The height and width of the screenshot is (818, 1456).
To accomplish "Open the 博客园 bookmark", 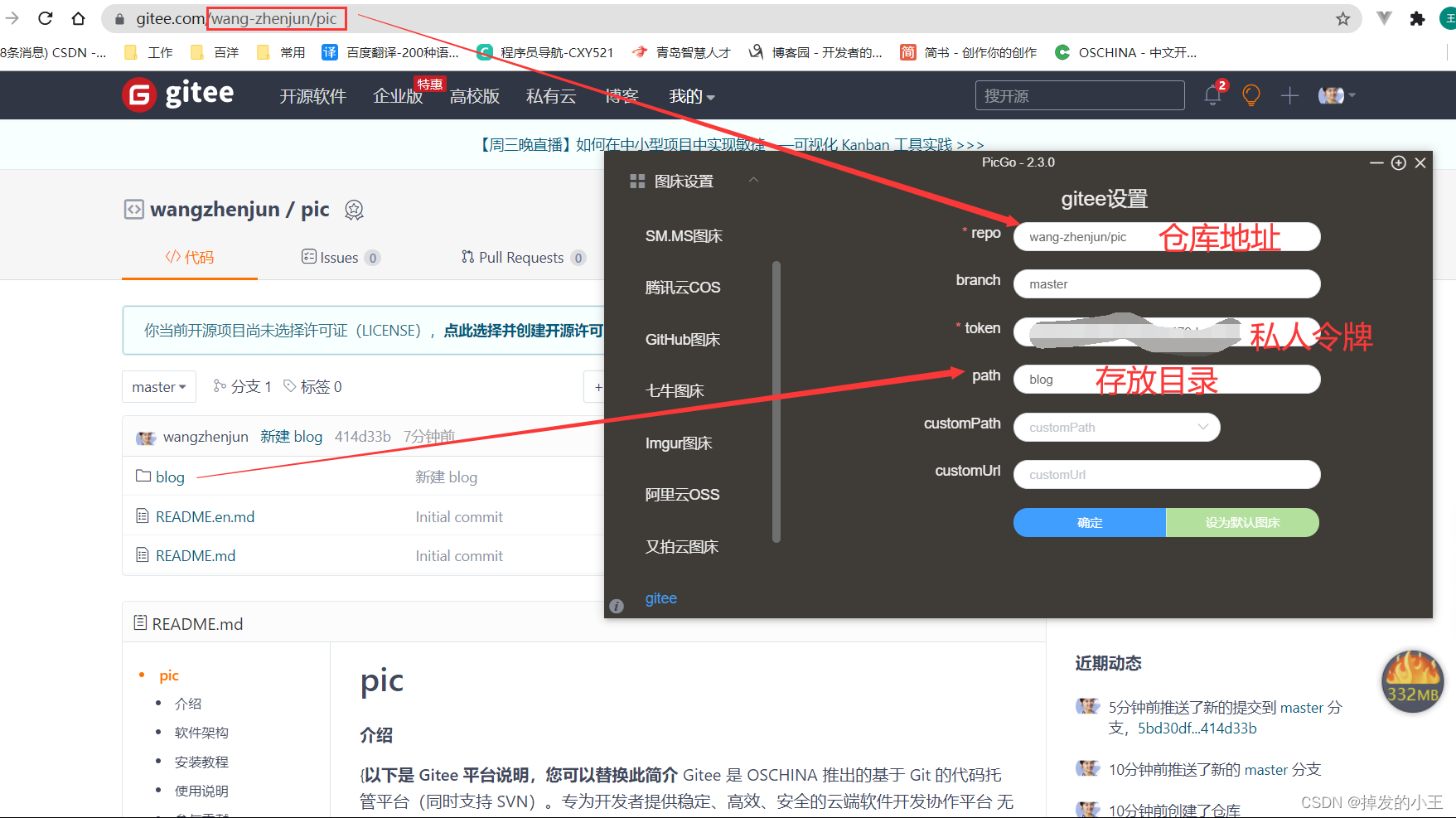I will point(815,52).
